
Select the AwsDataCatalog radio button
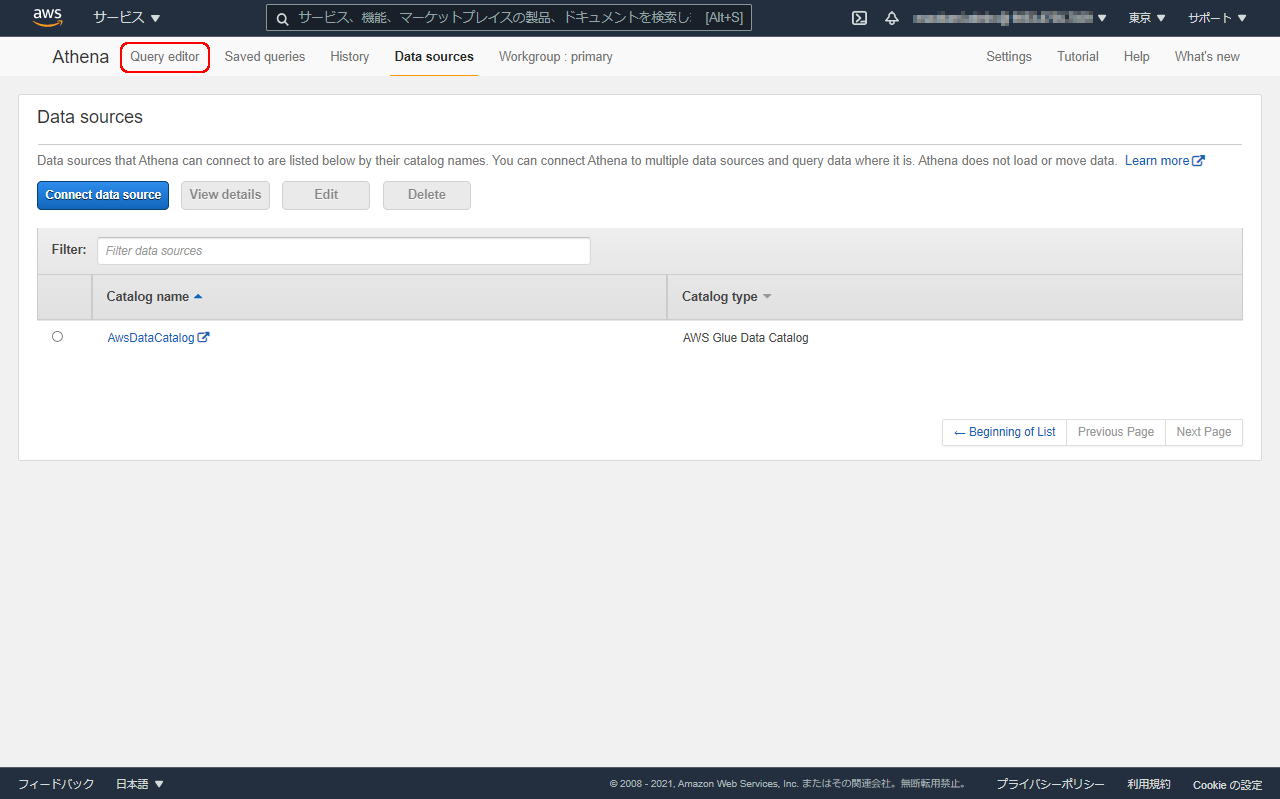coord(57,337)
